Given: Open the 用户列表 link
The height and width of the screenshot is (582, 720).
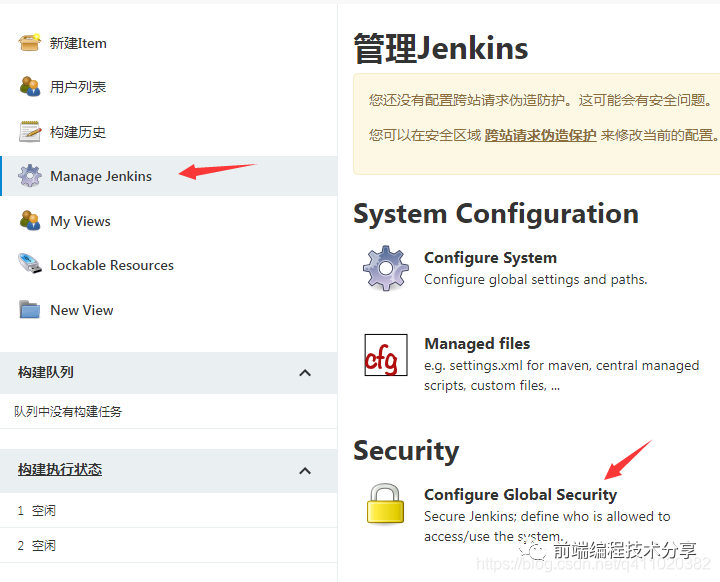Looking at the screenshot, I should coord(78,87).
